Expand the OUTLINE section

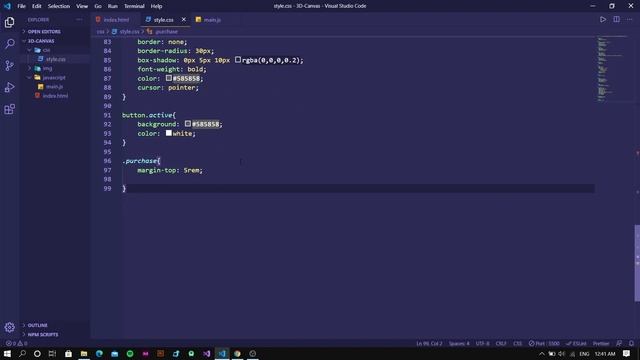pos(38,325)
